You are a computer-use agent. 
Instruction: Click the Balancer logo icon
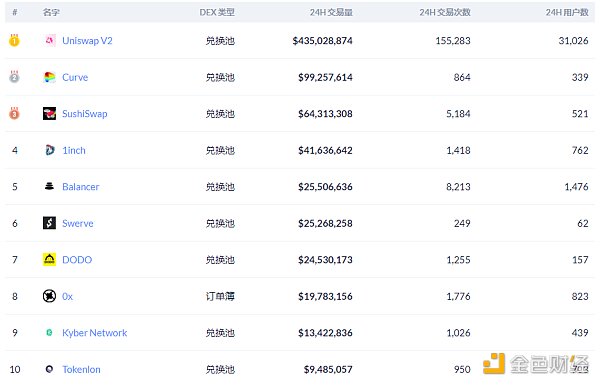(x=49, y=186)
